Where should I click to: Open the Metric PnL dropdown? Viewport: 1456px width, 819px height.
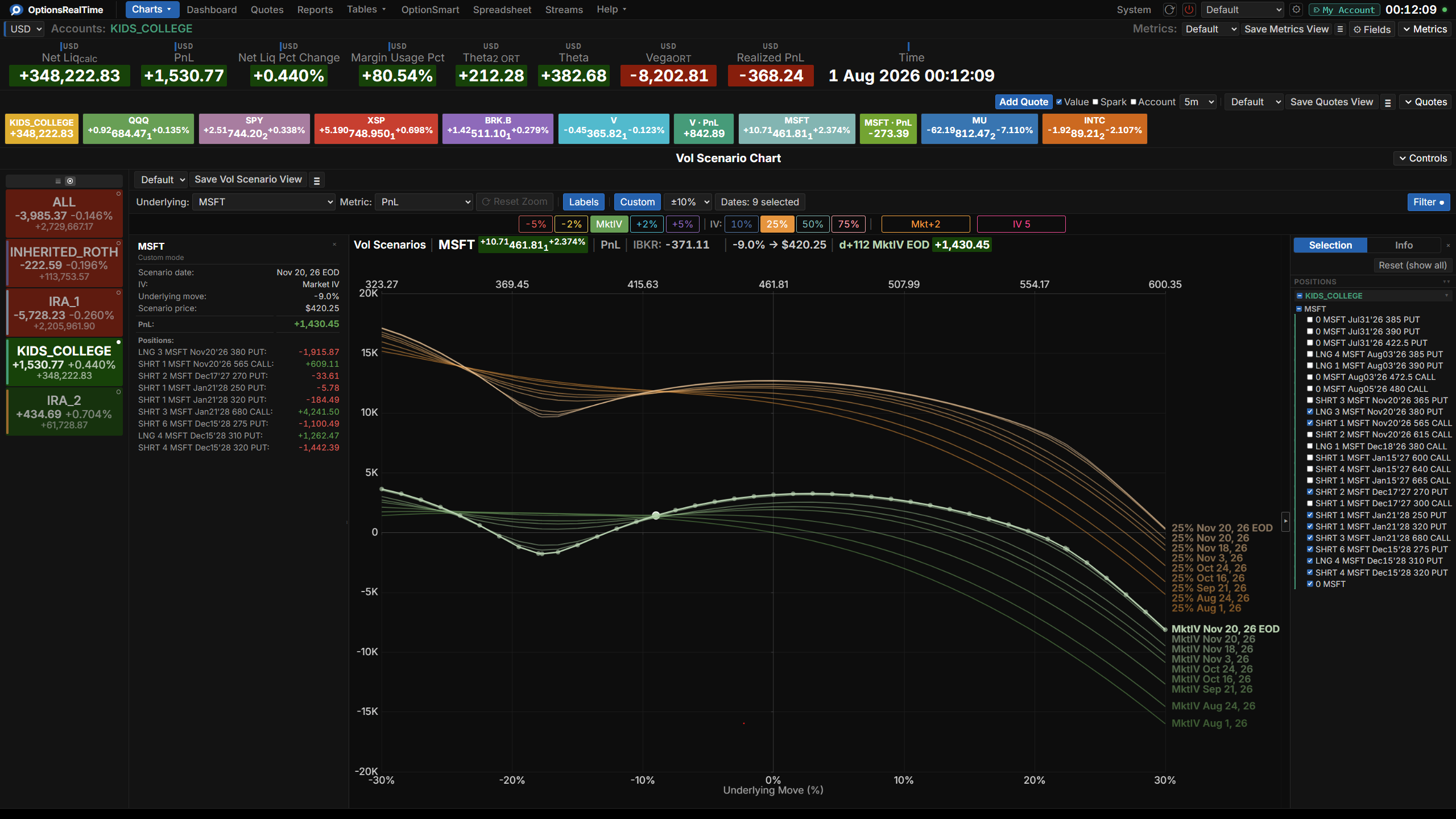(424, 202)
